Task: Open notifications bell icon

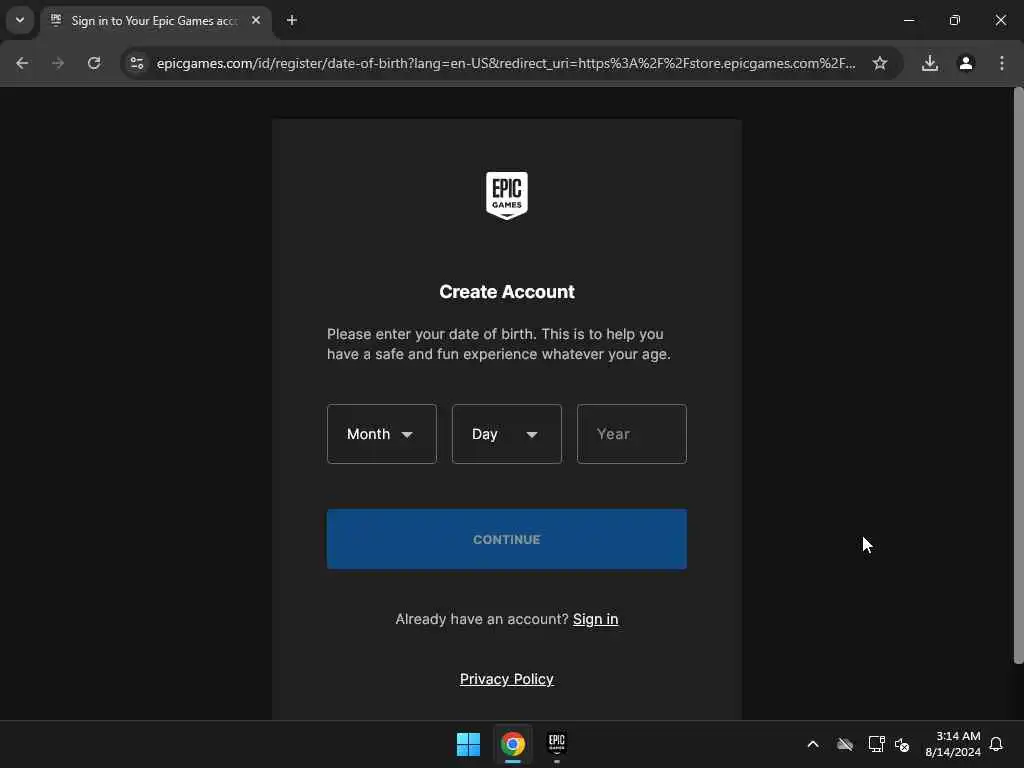Action: [996, 744]
